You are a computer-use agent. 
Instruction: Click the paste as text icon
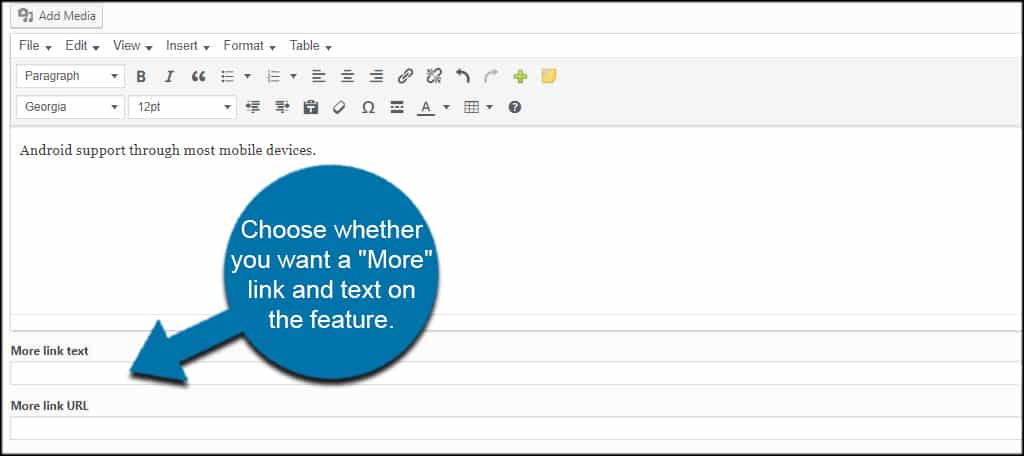311,107
